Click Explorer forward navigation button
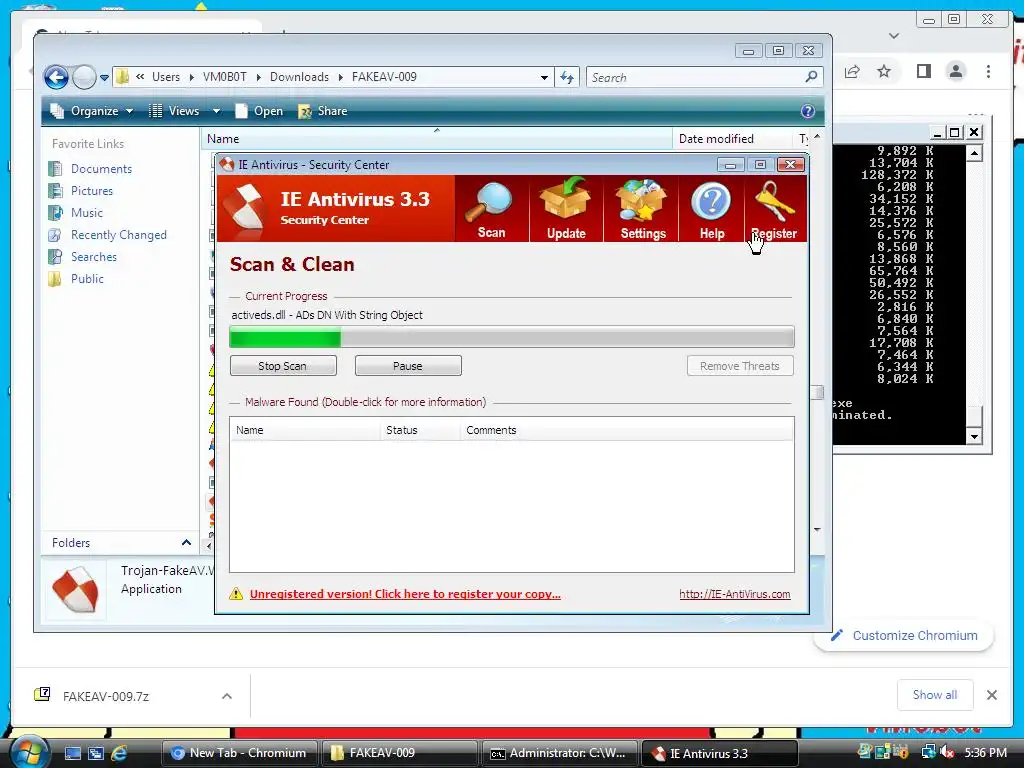 tap(84, 77)
